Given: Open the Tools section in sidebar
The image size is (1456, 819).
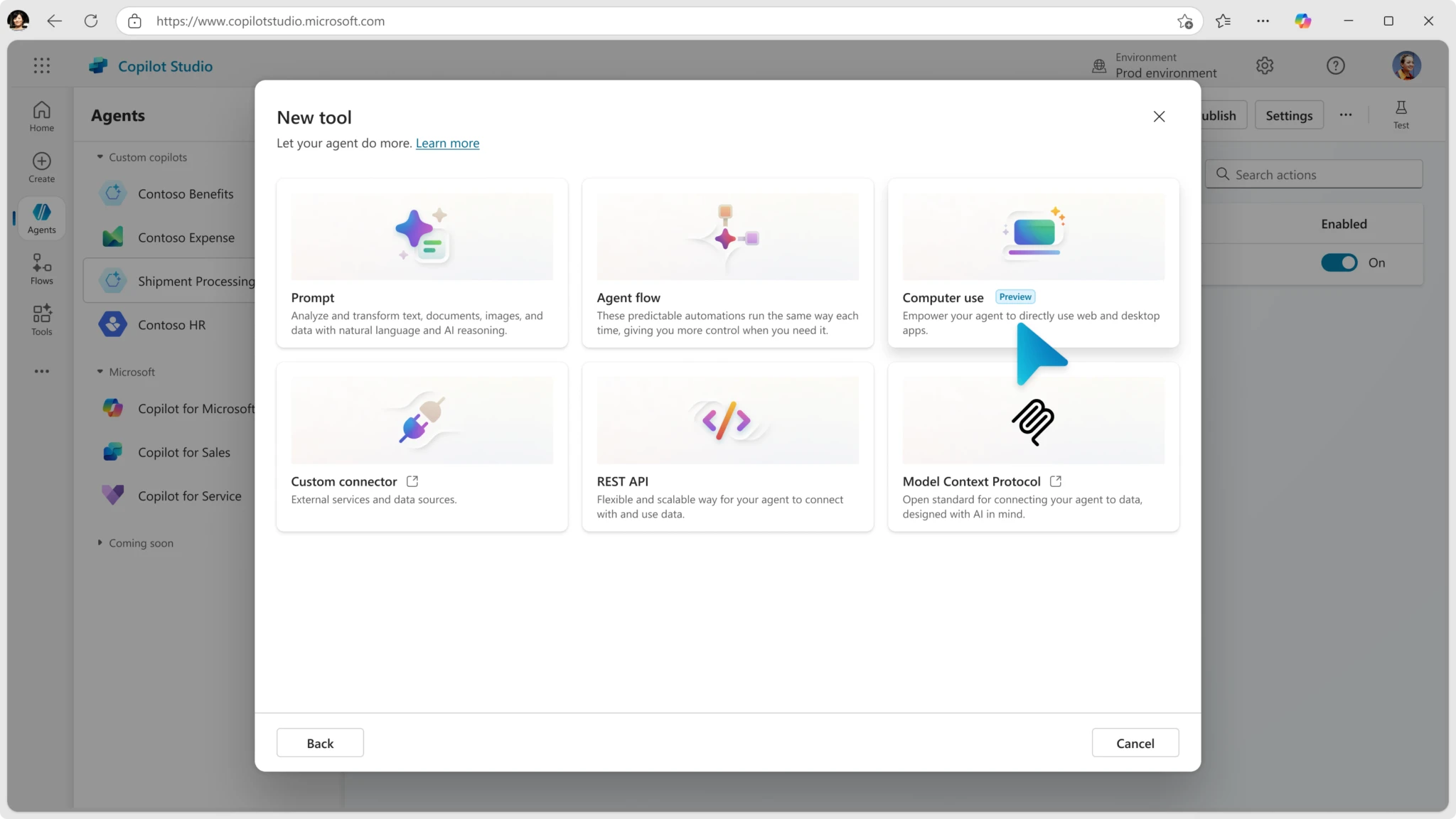Looking at the screenshot, I should pos(41,319).
